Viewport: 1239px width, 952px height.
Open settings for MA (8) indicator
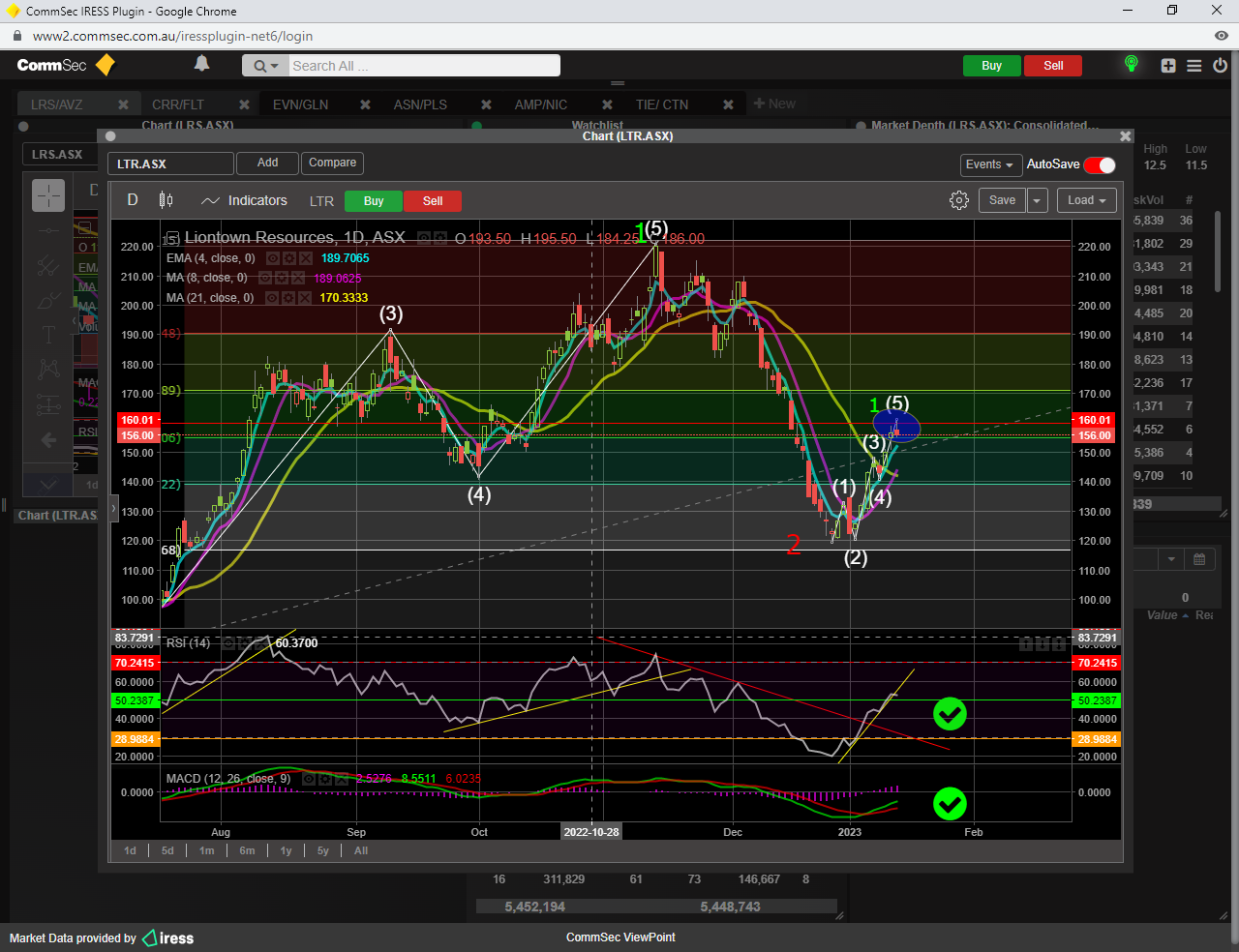pyautogui.click(x=282, y=278)
